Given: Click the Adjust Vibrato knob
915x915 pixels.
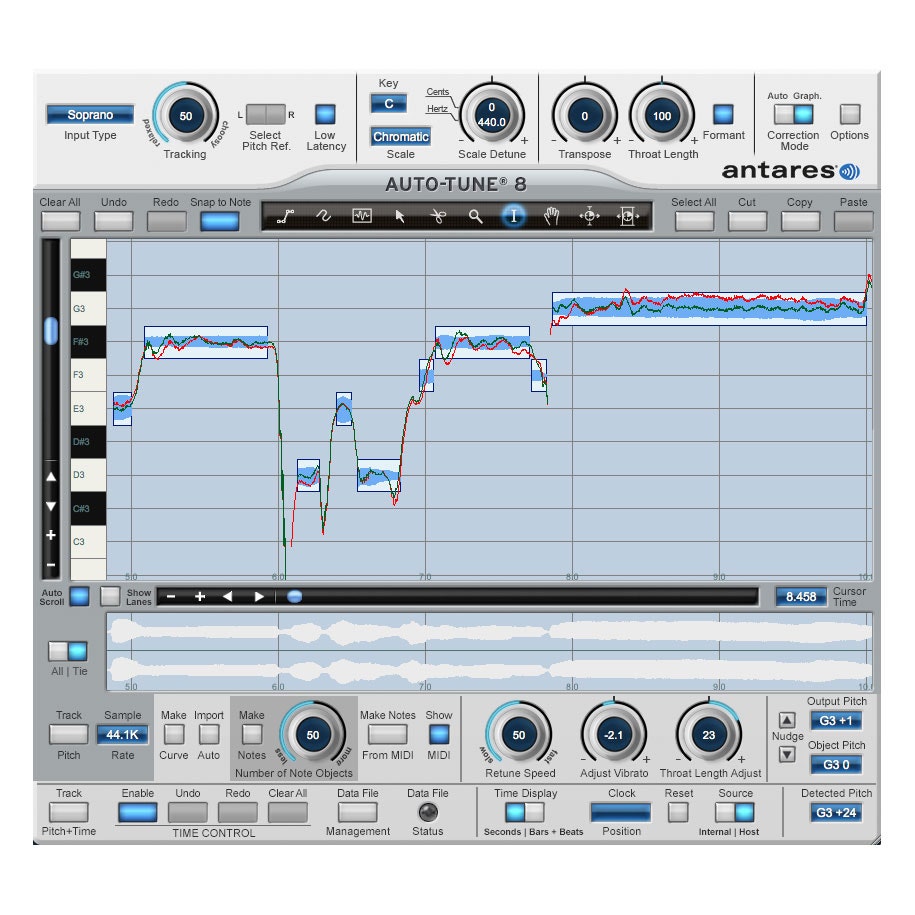Looking at the screenshot, I should pos(614,735).
